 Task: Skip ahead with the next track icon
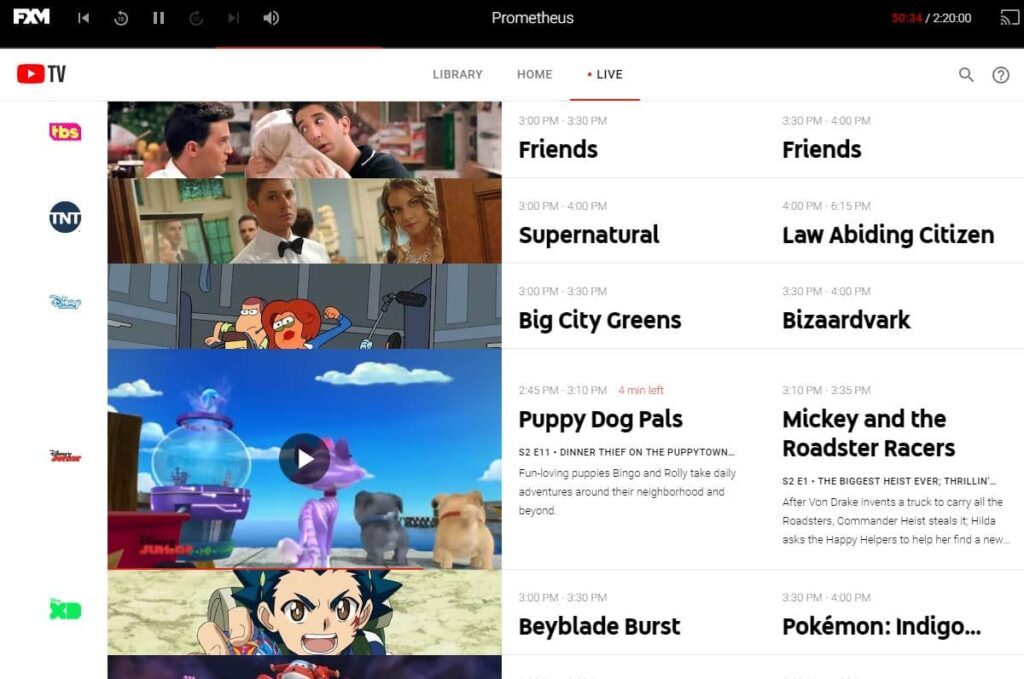coord(233,17)
